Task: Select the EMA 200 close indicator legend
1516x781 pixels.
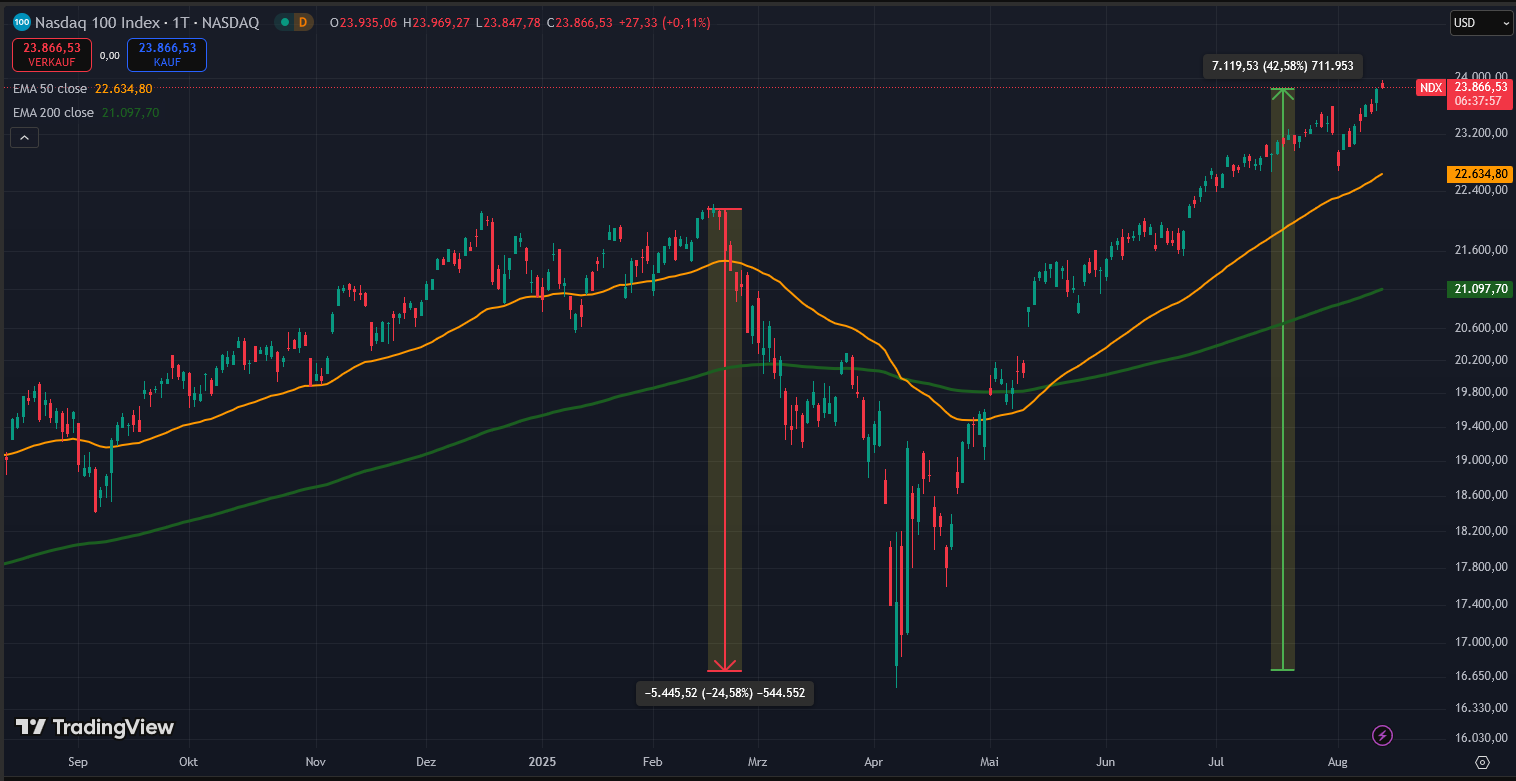Action: click(53, 113)
